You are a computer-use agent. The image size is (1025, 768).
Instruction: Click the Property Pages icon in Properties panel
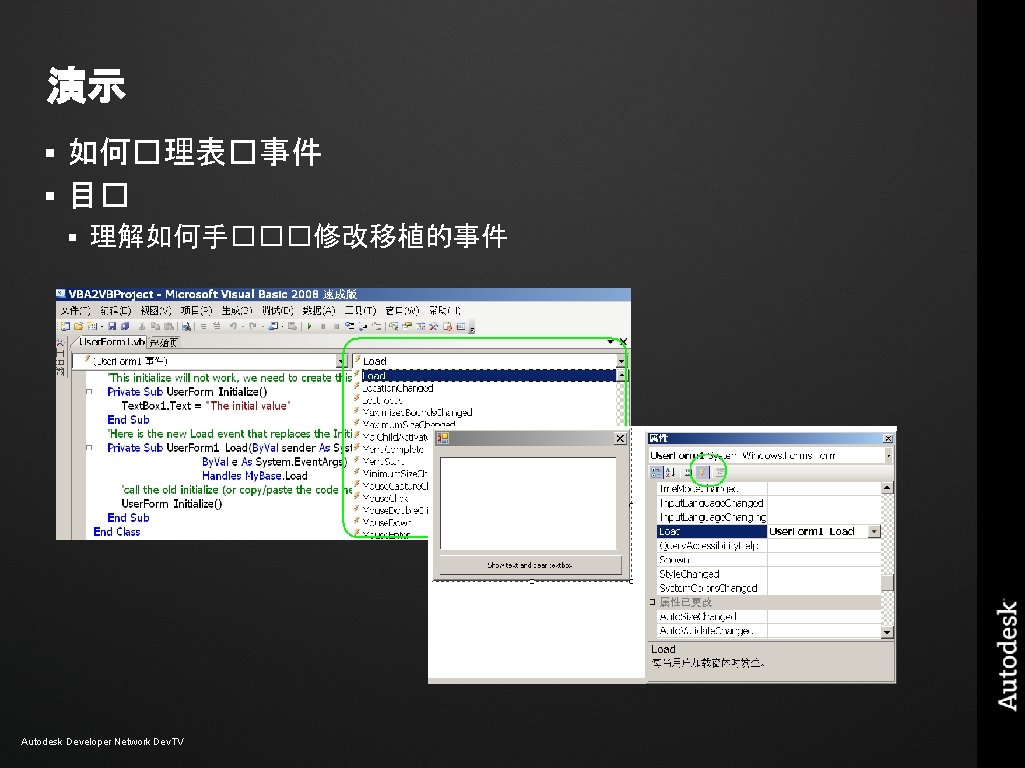tap(719, 472)
